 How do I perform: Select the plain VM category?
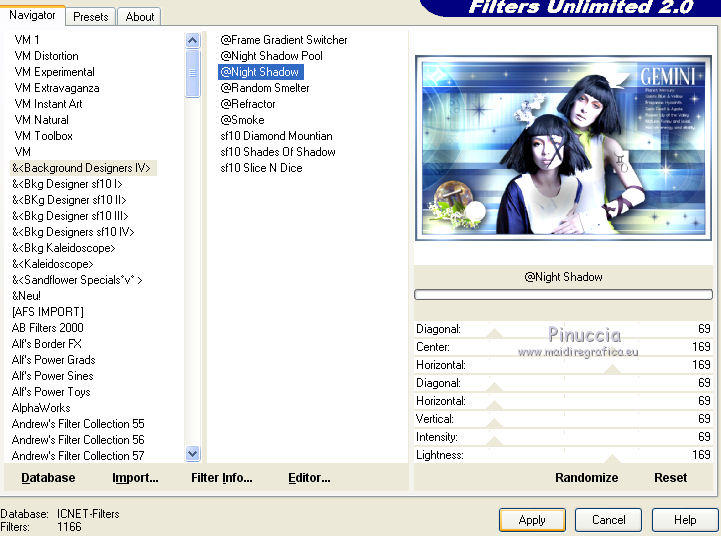tap(23, 152)
